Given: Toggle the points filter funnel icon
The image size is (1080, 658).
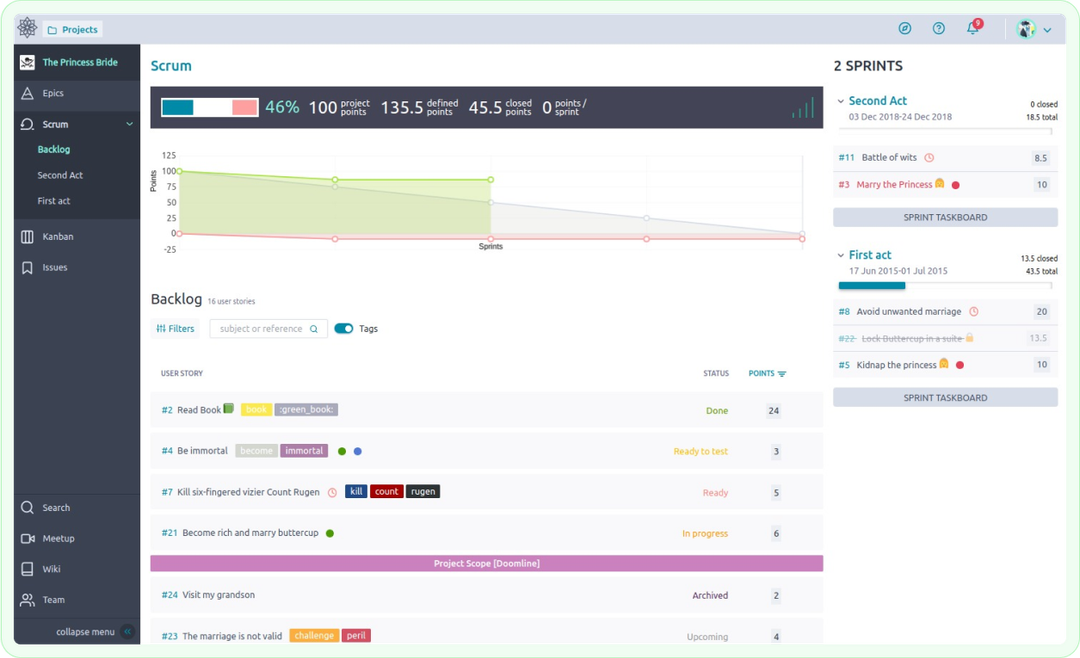Looking at the screenshot, I should [x=781, y=373].
